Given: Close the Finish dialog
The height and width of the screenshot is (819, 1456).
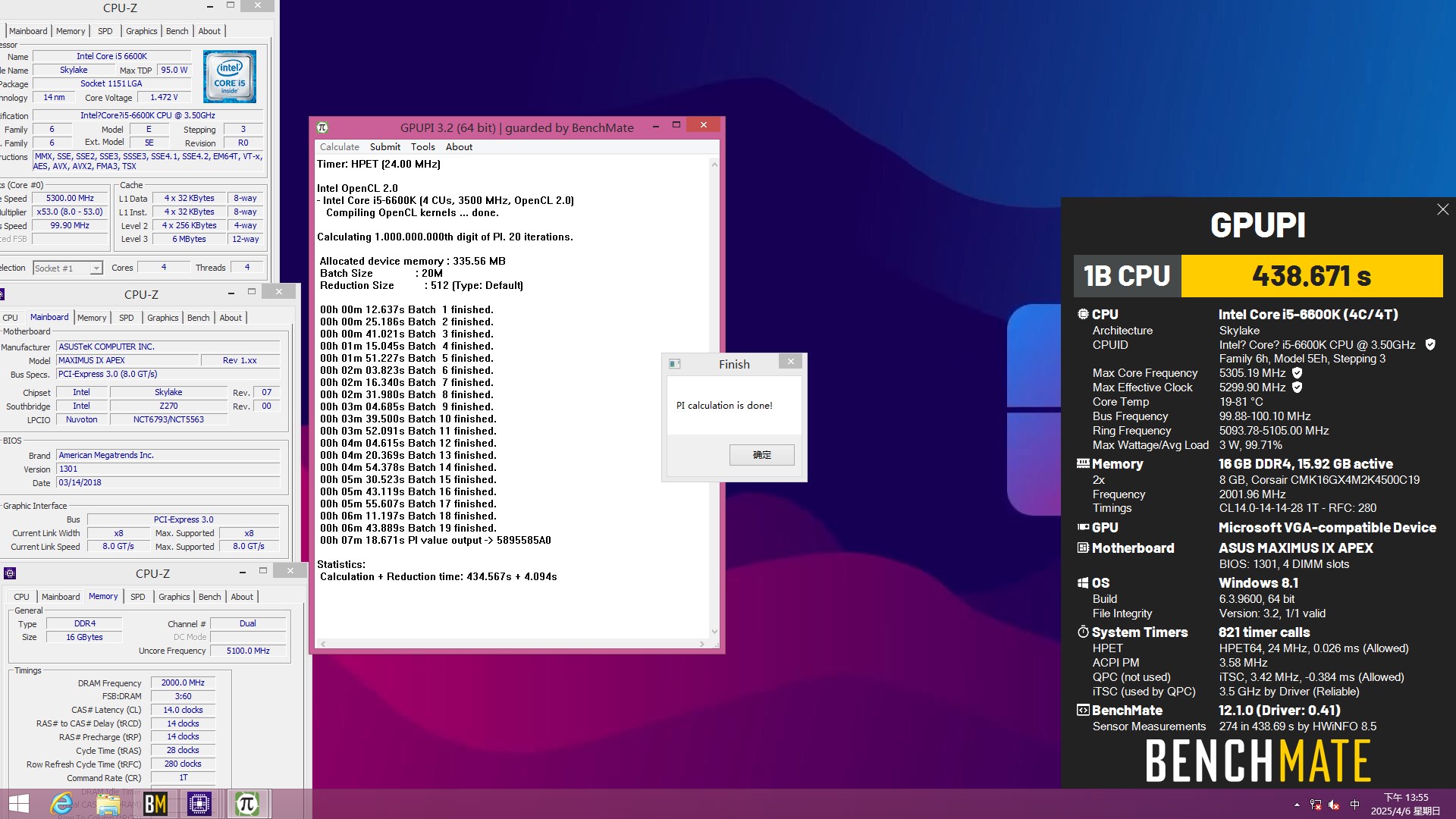Looking at the screenshot, I should pos(791,362).
